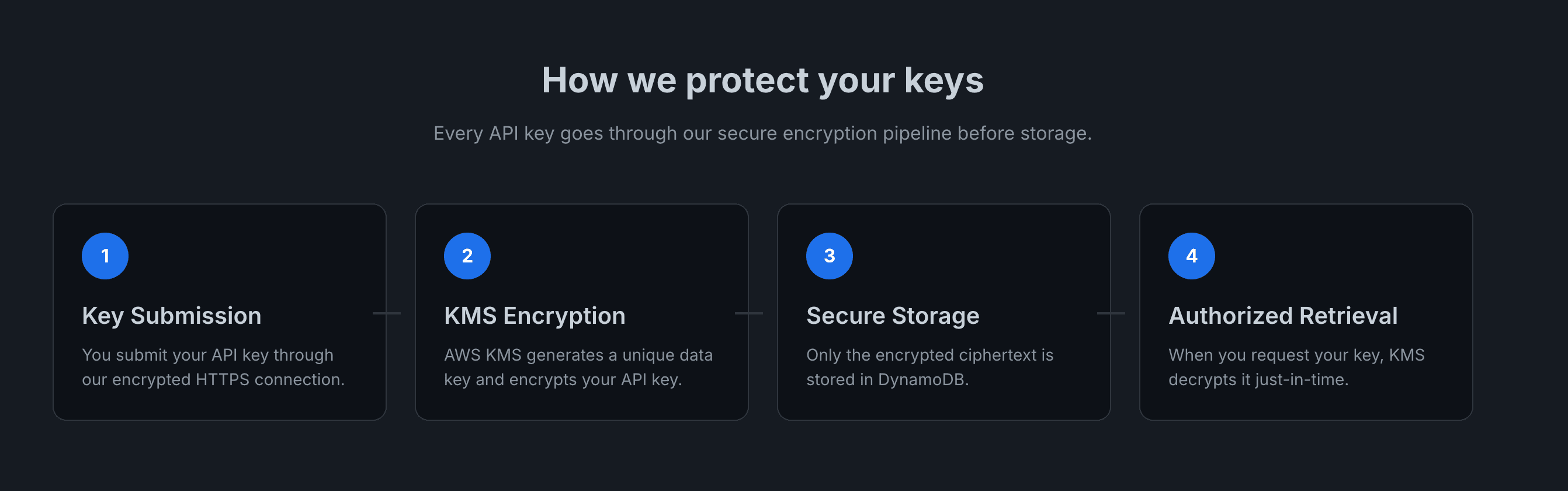Image resolution: width=1568 pixels, height=491 pixels.
Task: Click the blue step 4 circle
Action: click(1191, 256)
